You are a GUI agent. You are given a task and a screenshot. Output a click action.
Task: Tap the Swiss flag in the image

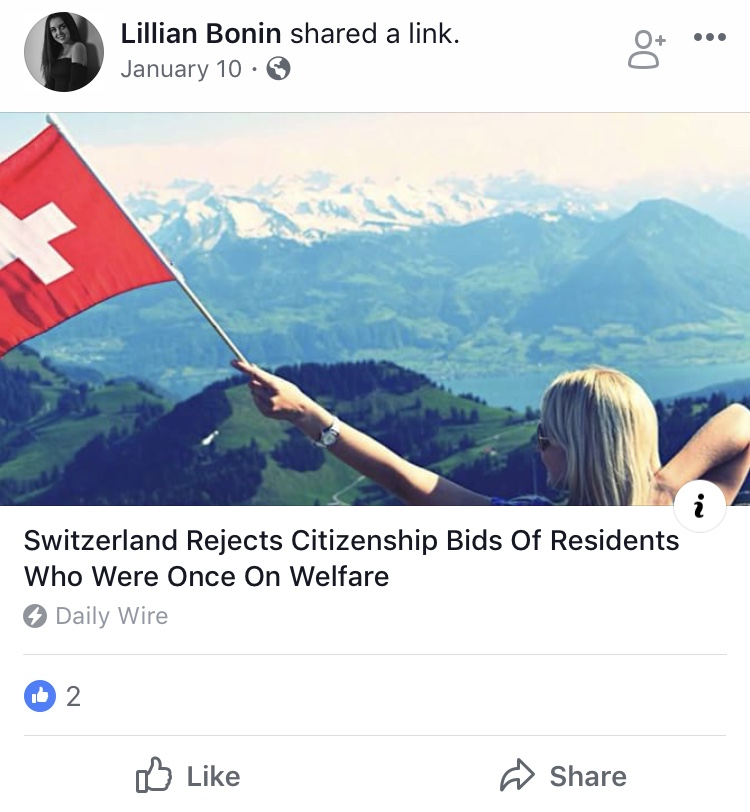click(78, 241)
